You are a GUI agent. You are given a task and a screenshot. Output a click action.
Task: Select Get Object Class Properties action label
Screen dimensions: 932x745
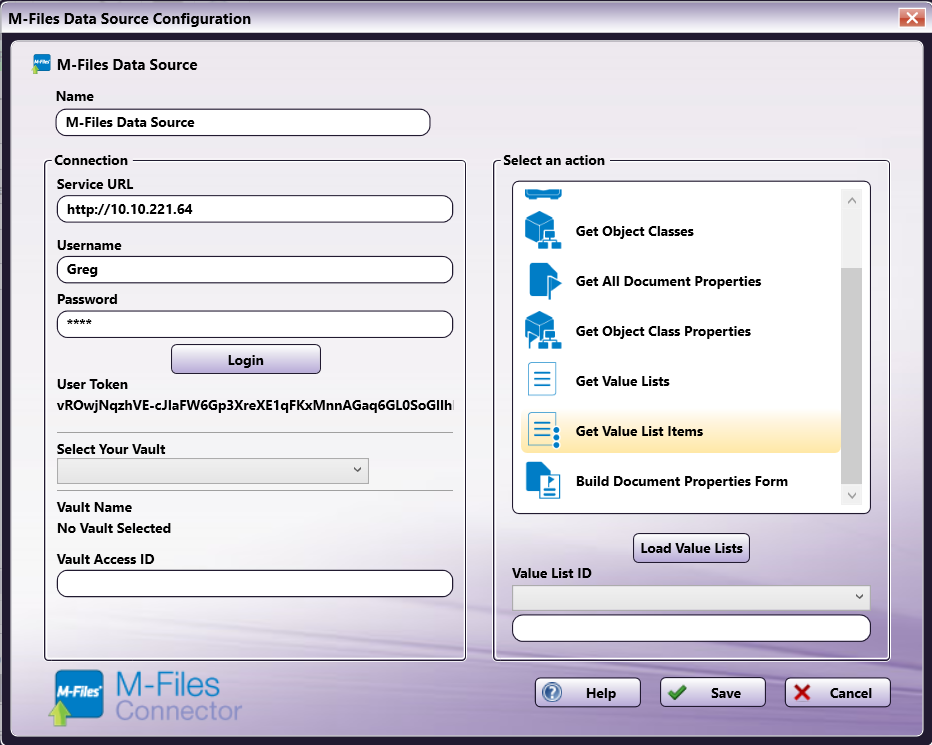click(663, 331)
